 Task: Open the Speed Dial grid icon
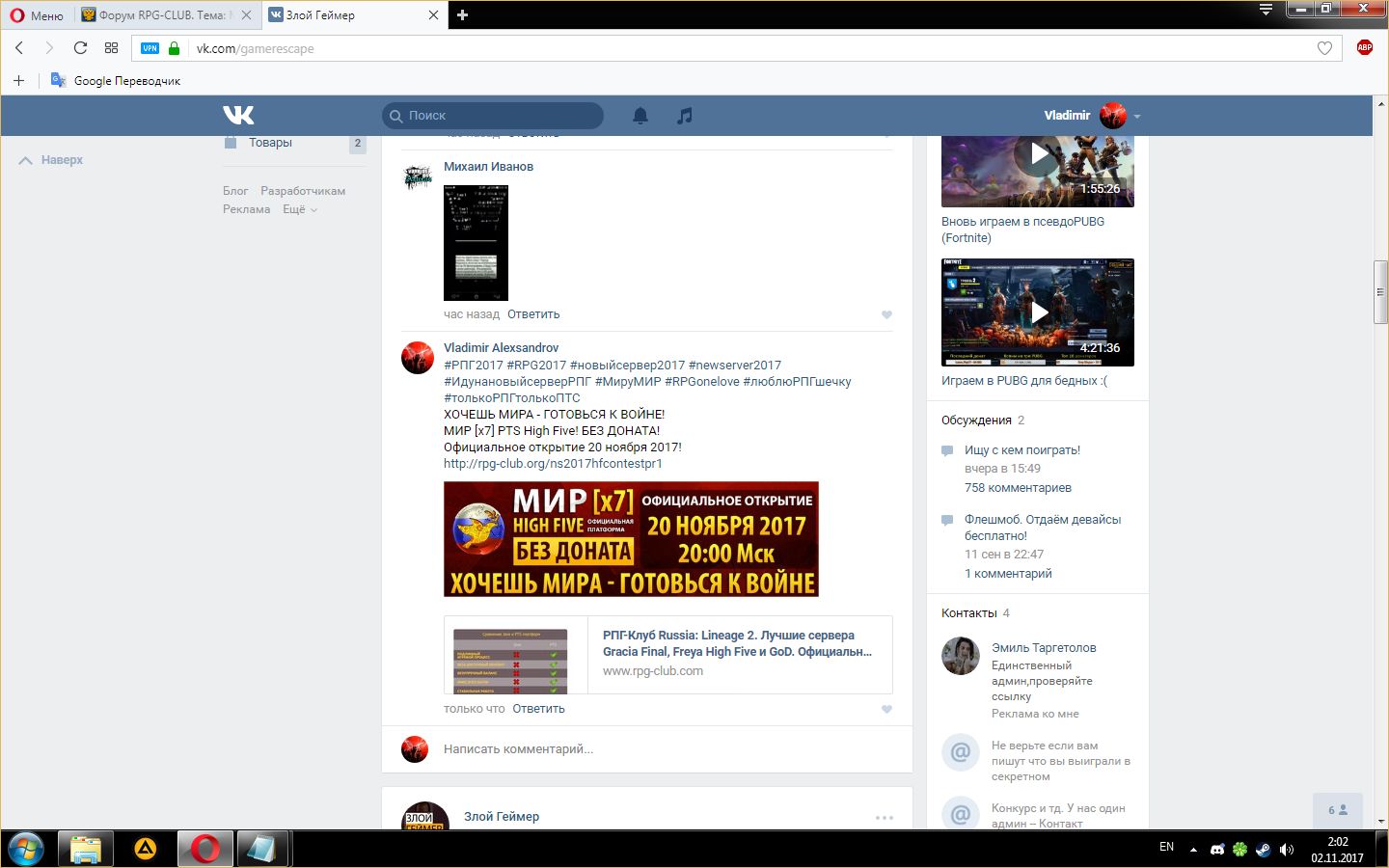coord(111,47)
